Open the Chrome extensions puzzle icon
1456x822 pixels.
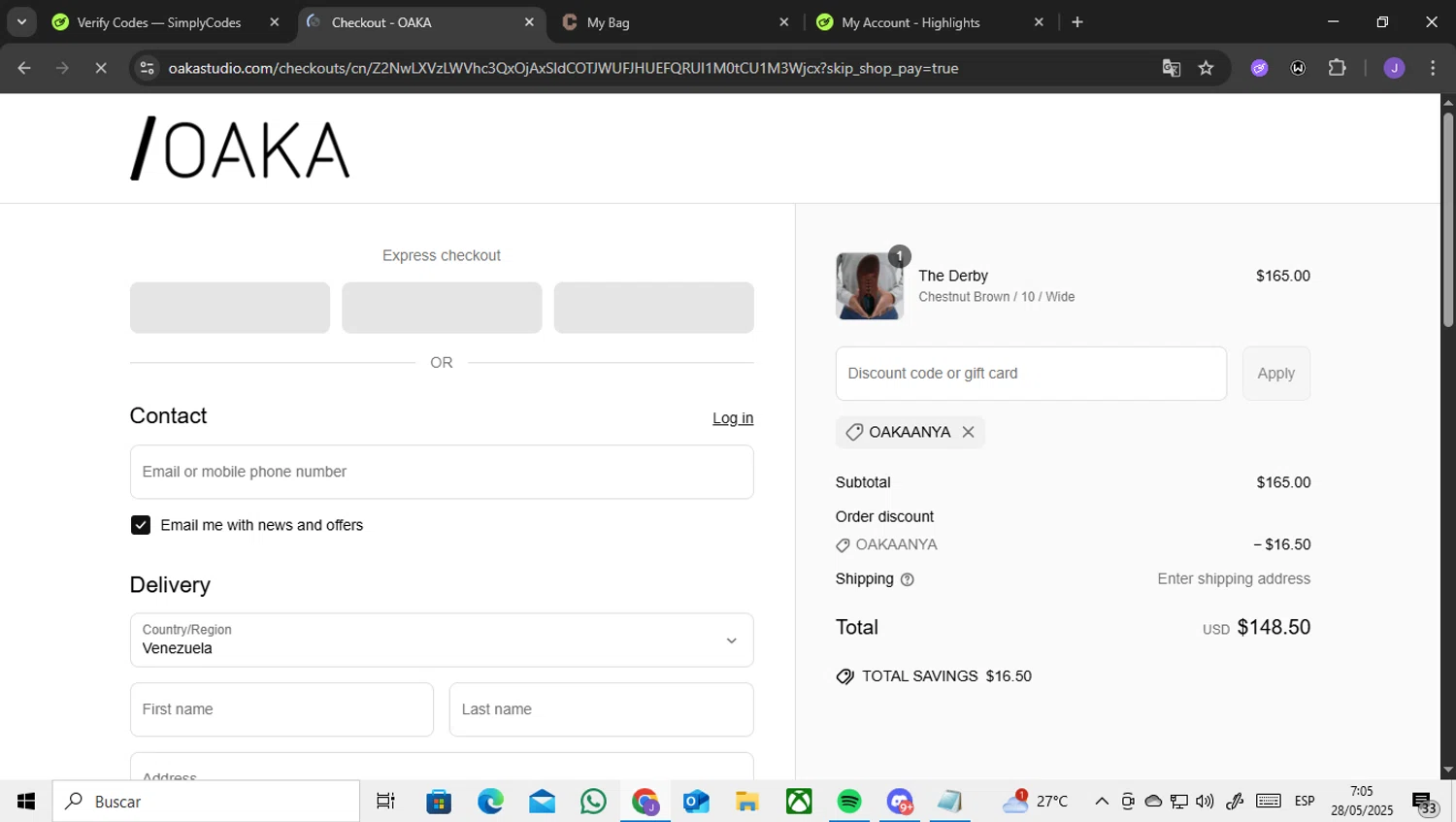(x=1337, y=68)
